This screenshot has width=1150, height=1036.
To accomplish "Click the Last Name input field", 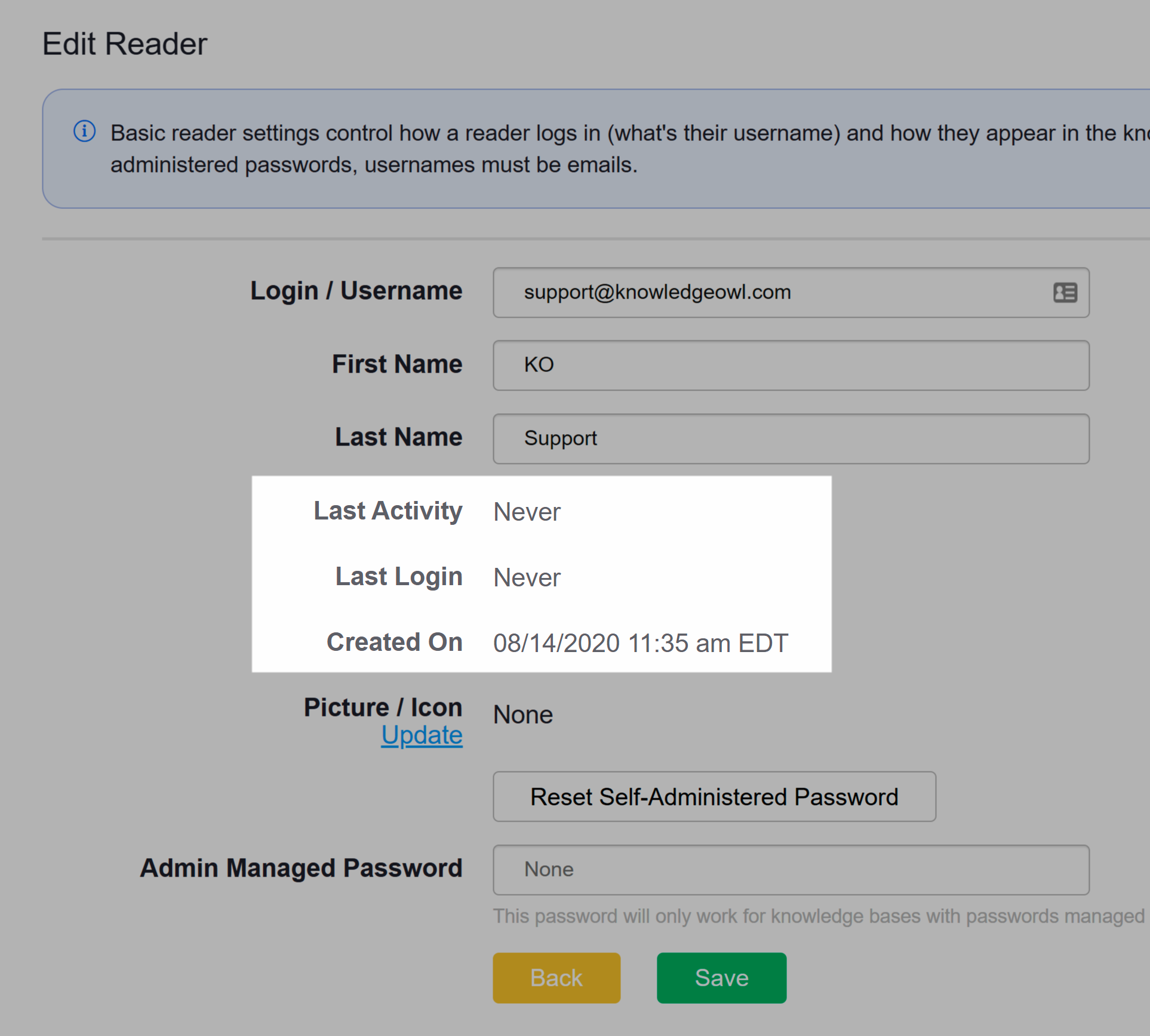I will (791, 439).
